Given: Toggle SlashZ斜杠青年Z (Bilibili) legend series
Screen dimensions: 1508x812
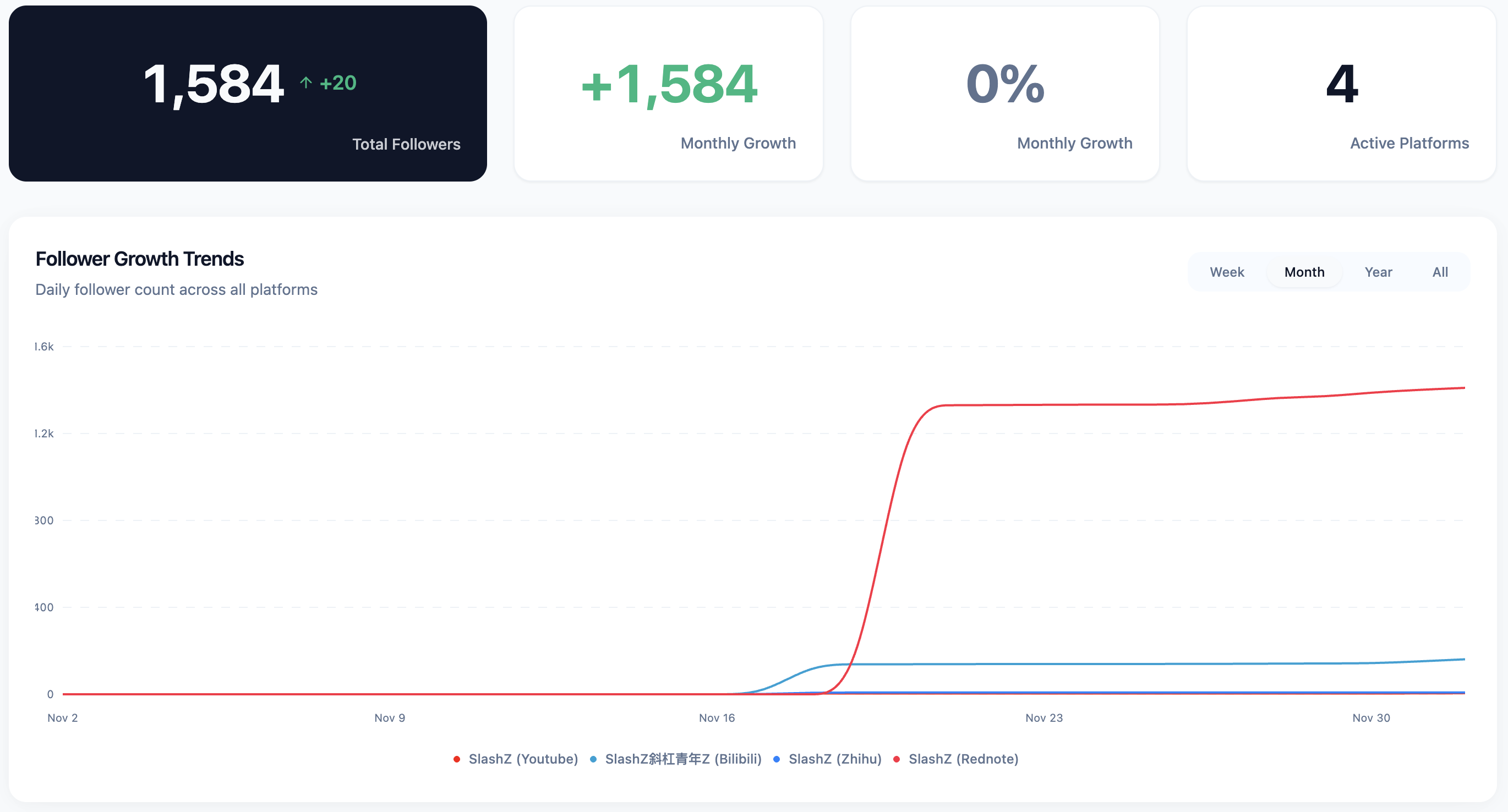Looking at the screenshot, I should click(x=682, y=759).
